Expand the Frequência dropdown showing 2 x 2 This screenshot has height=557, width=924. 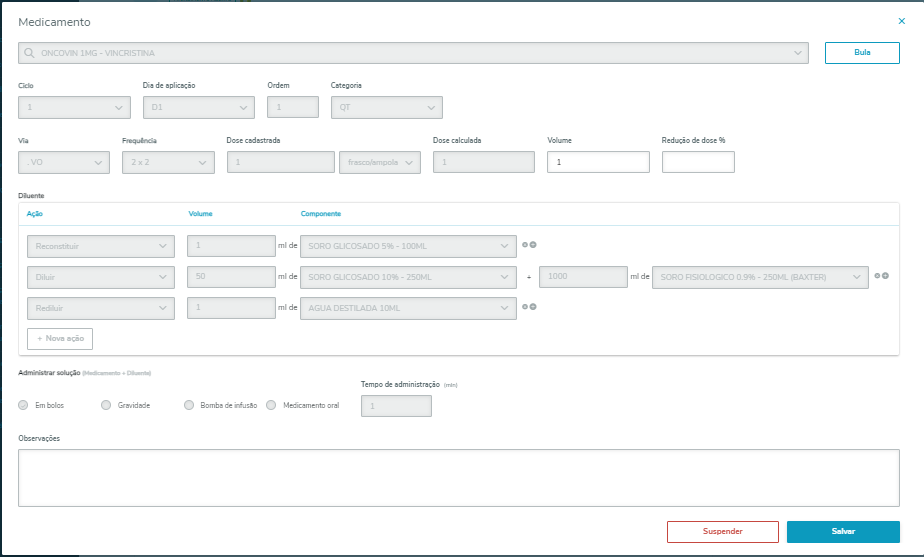tap(168, 162)
